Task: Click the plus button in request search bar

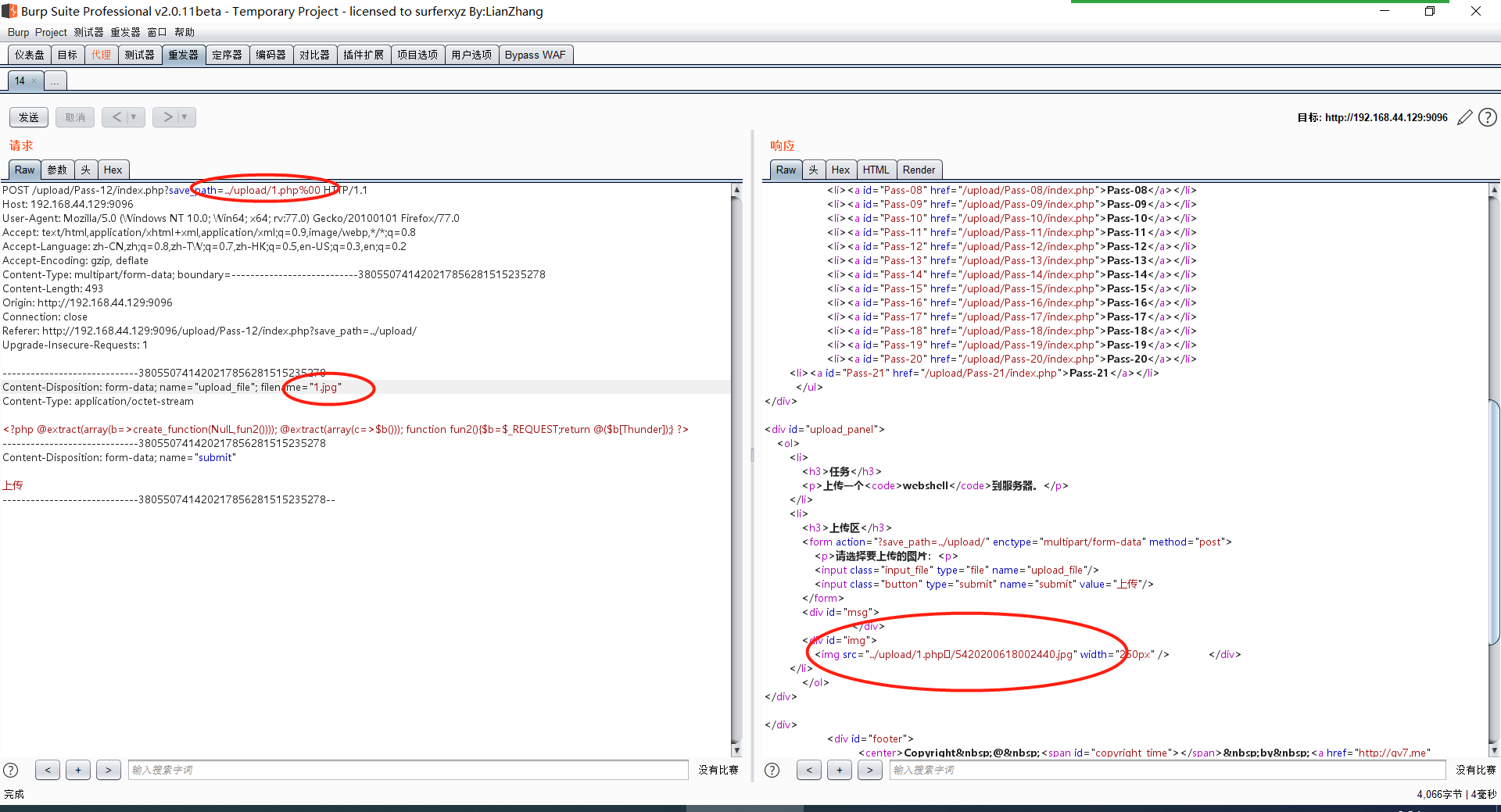Action: [78, 770]
